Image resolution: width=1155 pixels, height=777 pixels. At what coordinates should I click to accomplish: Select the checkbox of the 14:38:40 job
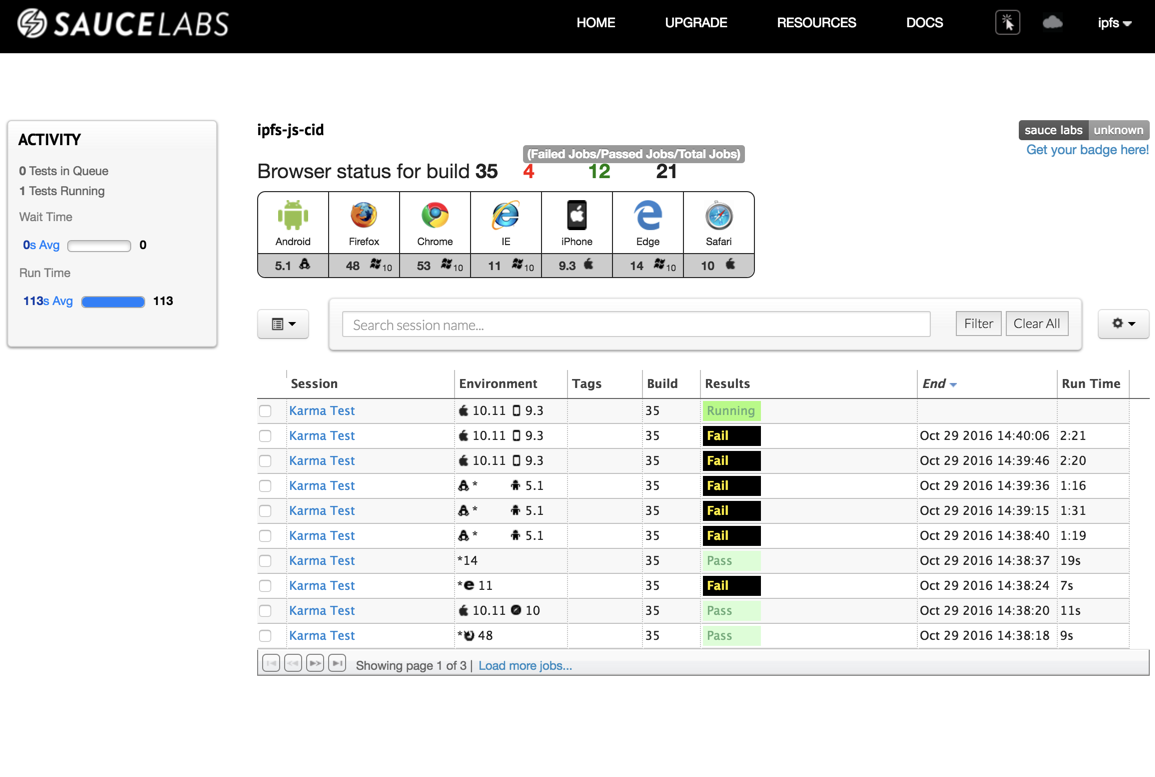[265, 536]
